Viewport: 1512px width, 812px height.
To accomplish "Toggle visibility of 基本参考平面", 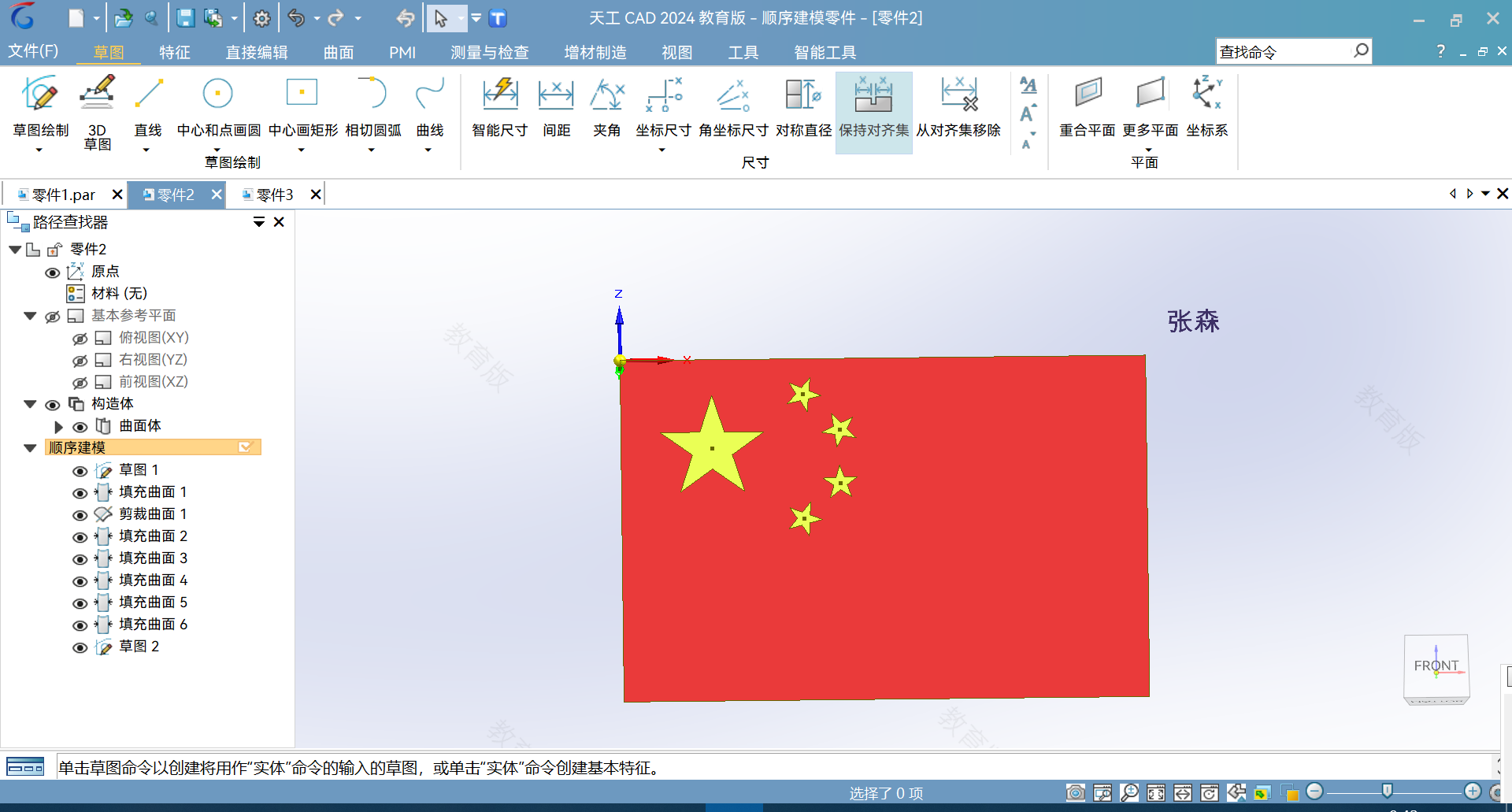I will [x=52, y=317].
